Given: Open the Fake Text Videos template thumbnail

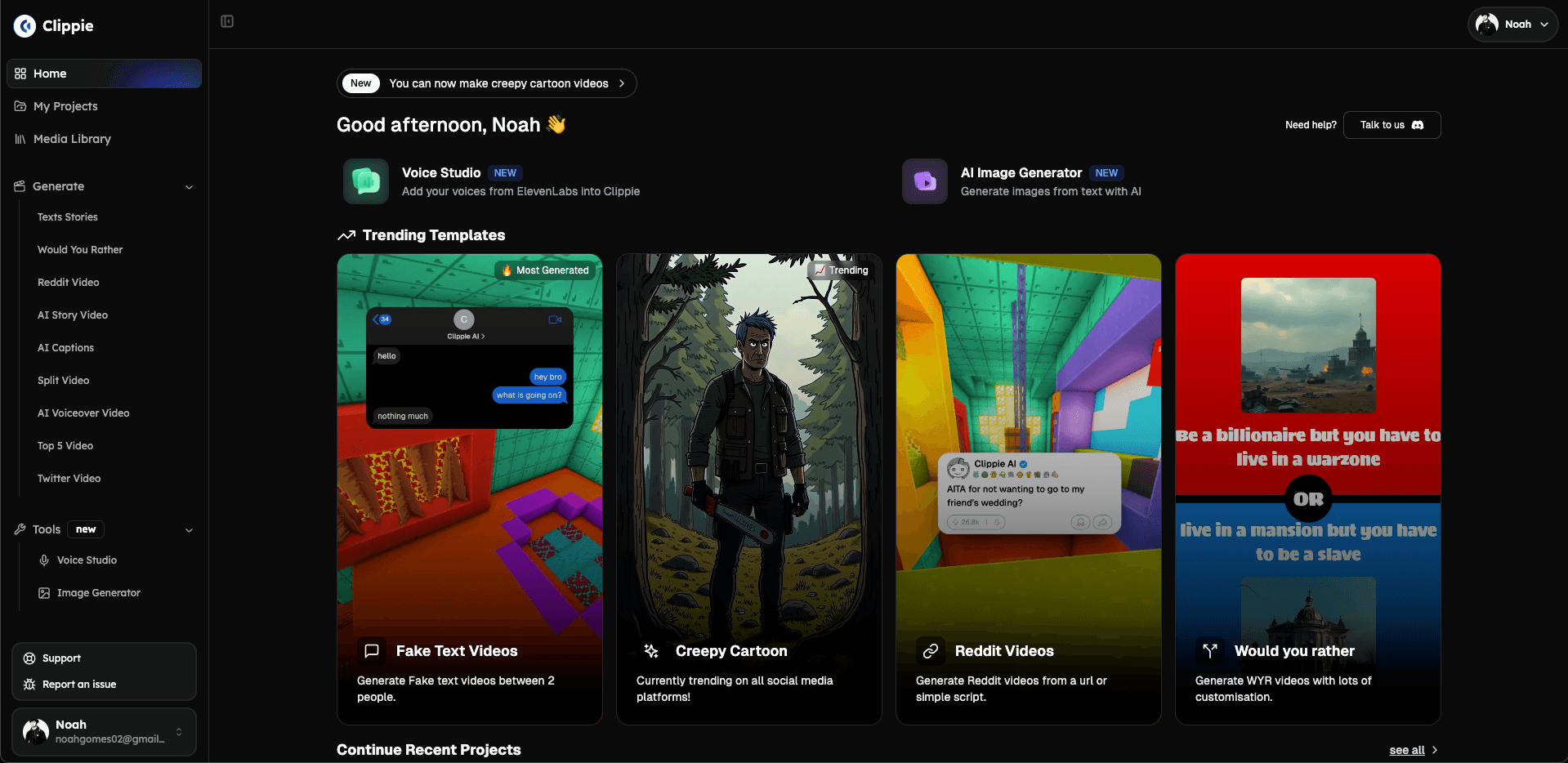Looking at the screenshot, I should 470,489.
